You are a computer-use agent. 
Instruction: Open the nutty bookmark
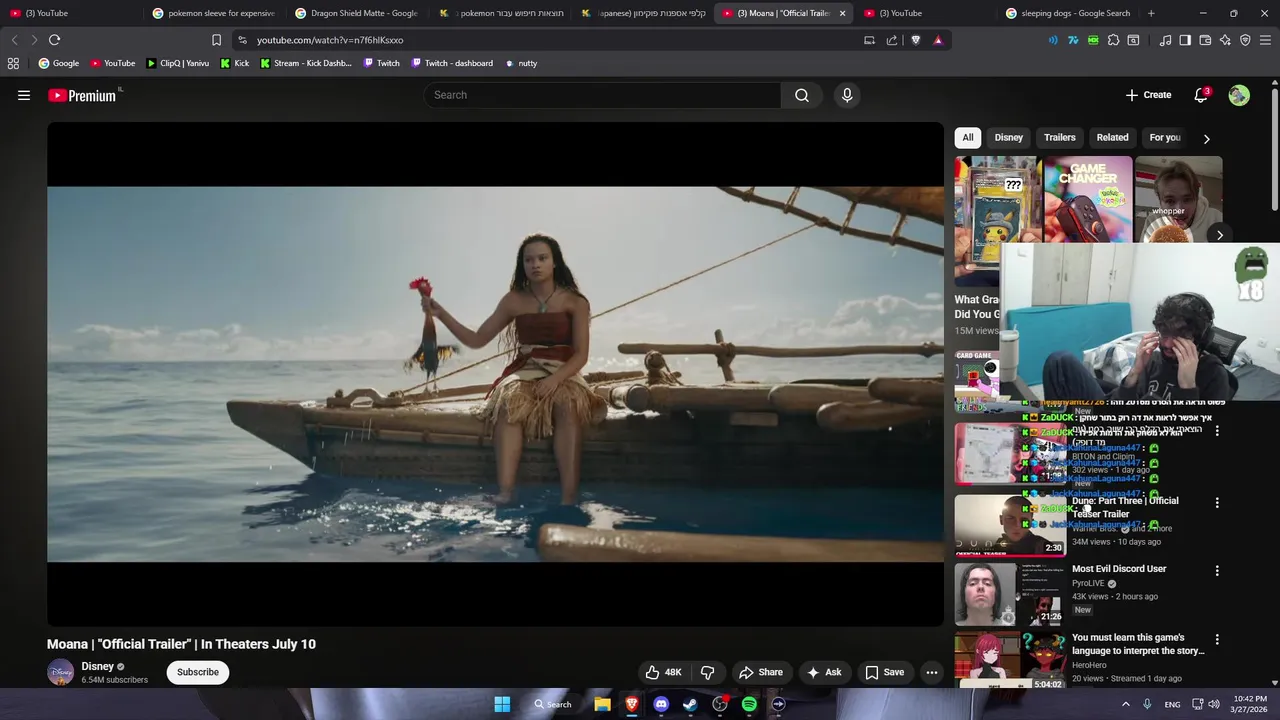pos(521,63)
